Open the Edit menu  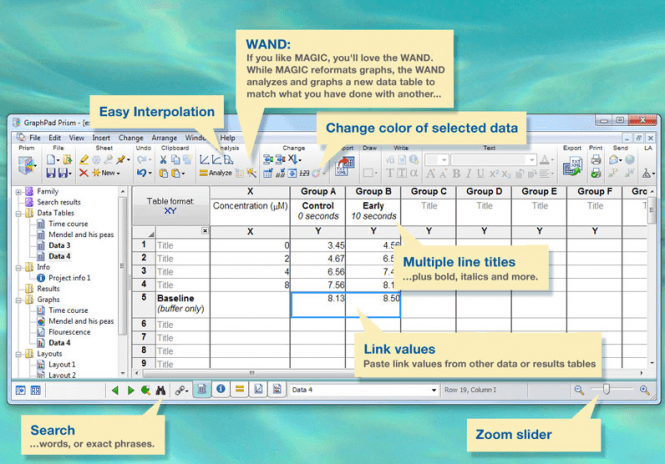click(55, 138)
